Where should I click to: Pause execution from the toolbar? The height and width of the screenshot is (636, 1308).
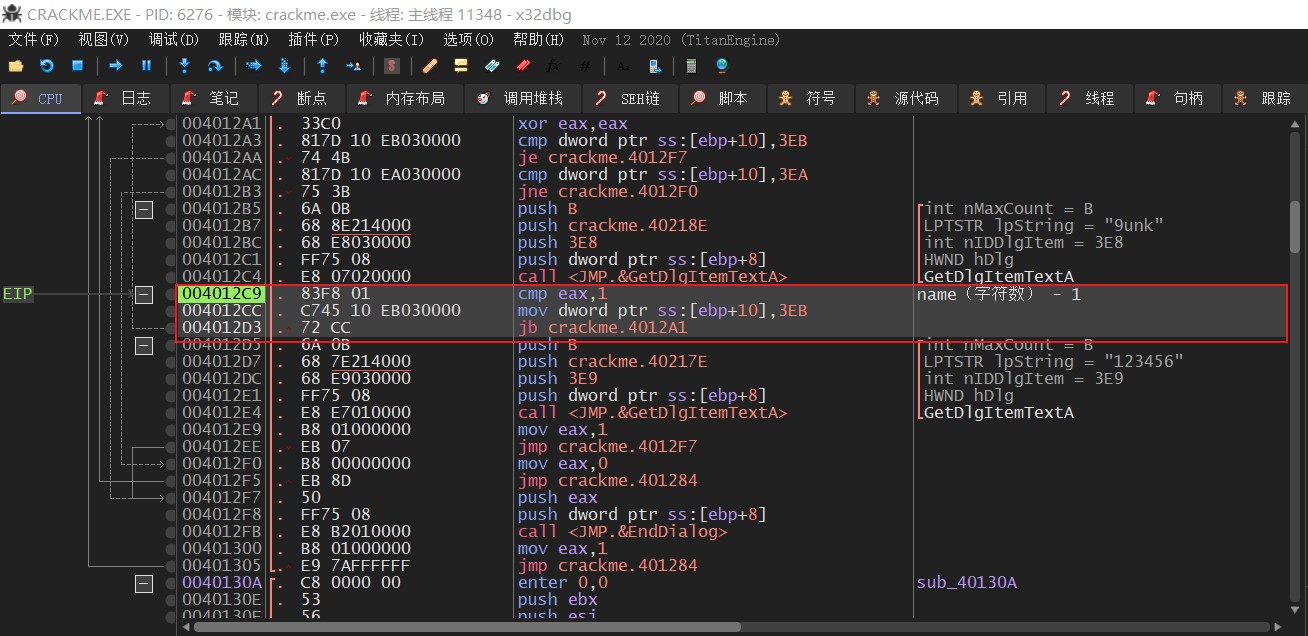point(147,66)
